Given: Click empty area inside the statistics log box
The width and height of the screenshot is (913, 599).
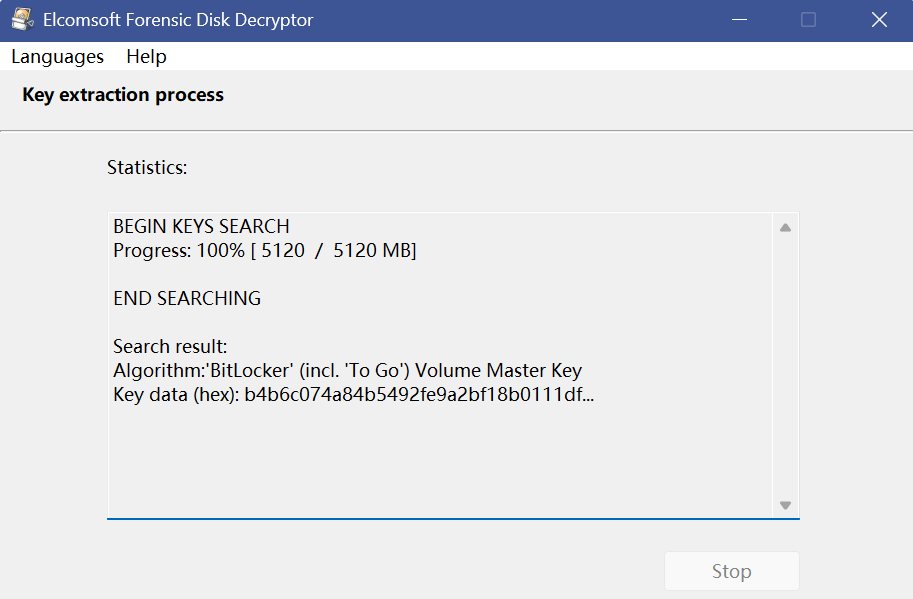Looking at the screenshot, I should pyautogui.click(x=440, y=460).
